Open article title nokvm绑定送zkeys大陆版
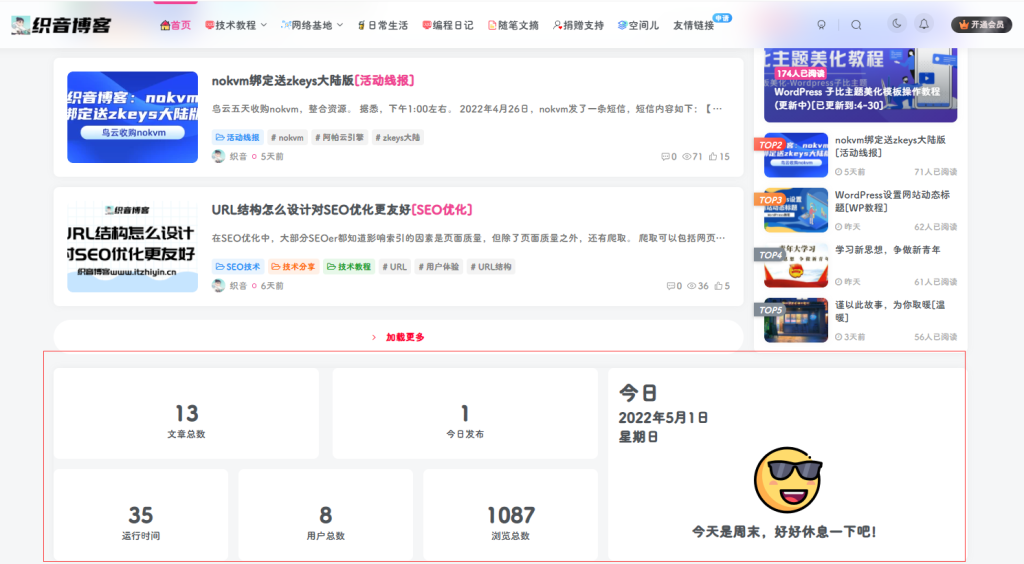 pos(313,80)
